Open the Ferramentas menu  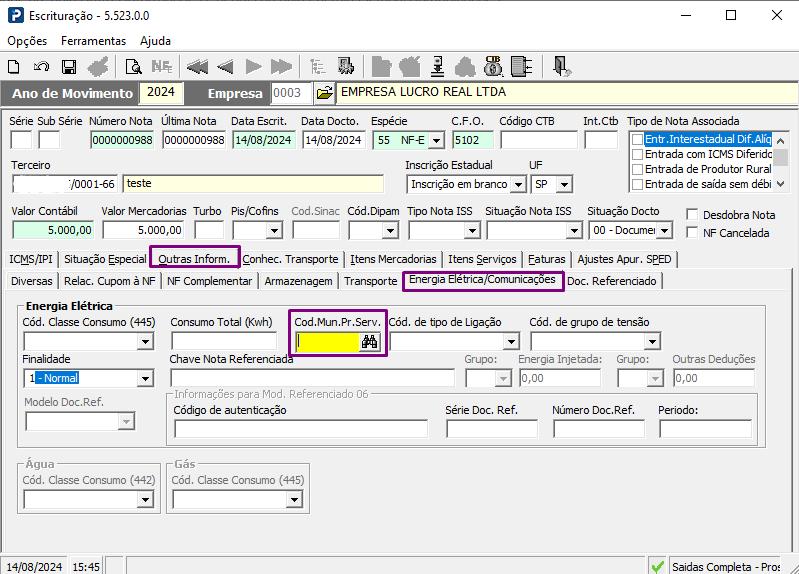point(93,41)
